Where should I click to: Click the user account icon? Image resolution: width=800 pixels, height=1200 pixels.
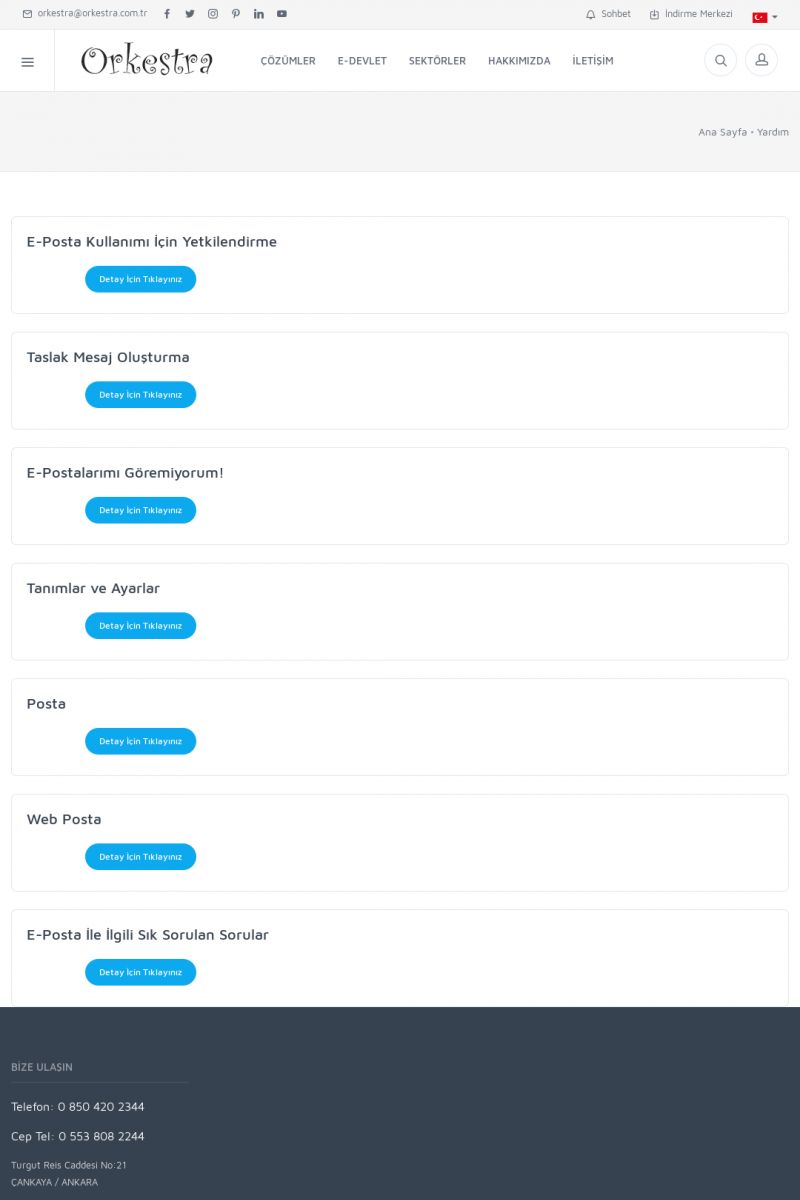point(761,61)
